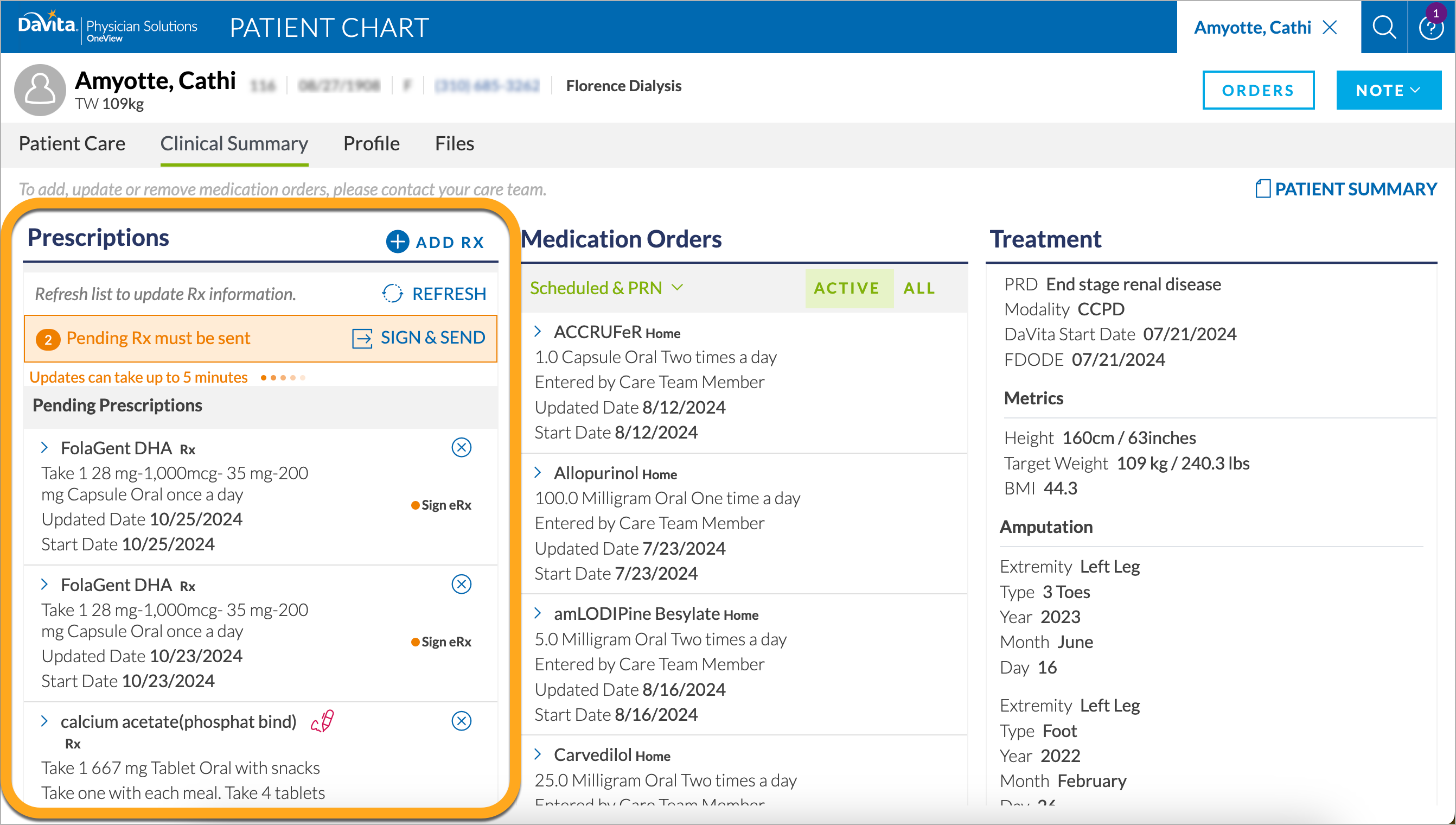The height and width of the screenshot is (825, 1456).
Task: Select the Amyotte, Cathi header tab
Action: click(1252, 27)
